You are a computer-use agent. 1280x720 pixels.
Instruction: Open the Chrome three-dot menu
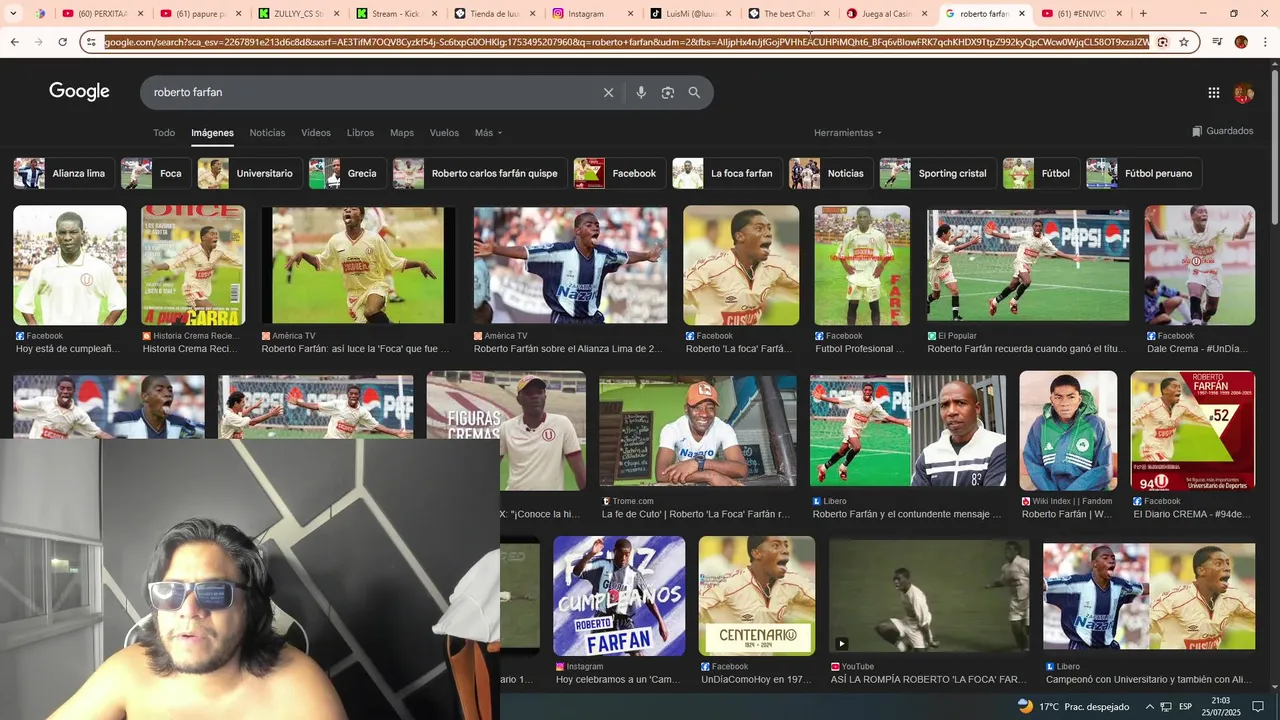click(x=1265, y=42)
